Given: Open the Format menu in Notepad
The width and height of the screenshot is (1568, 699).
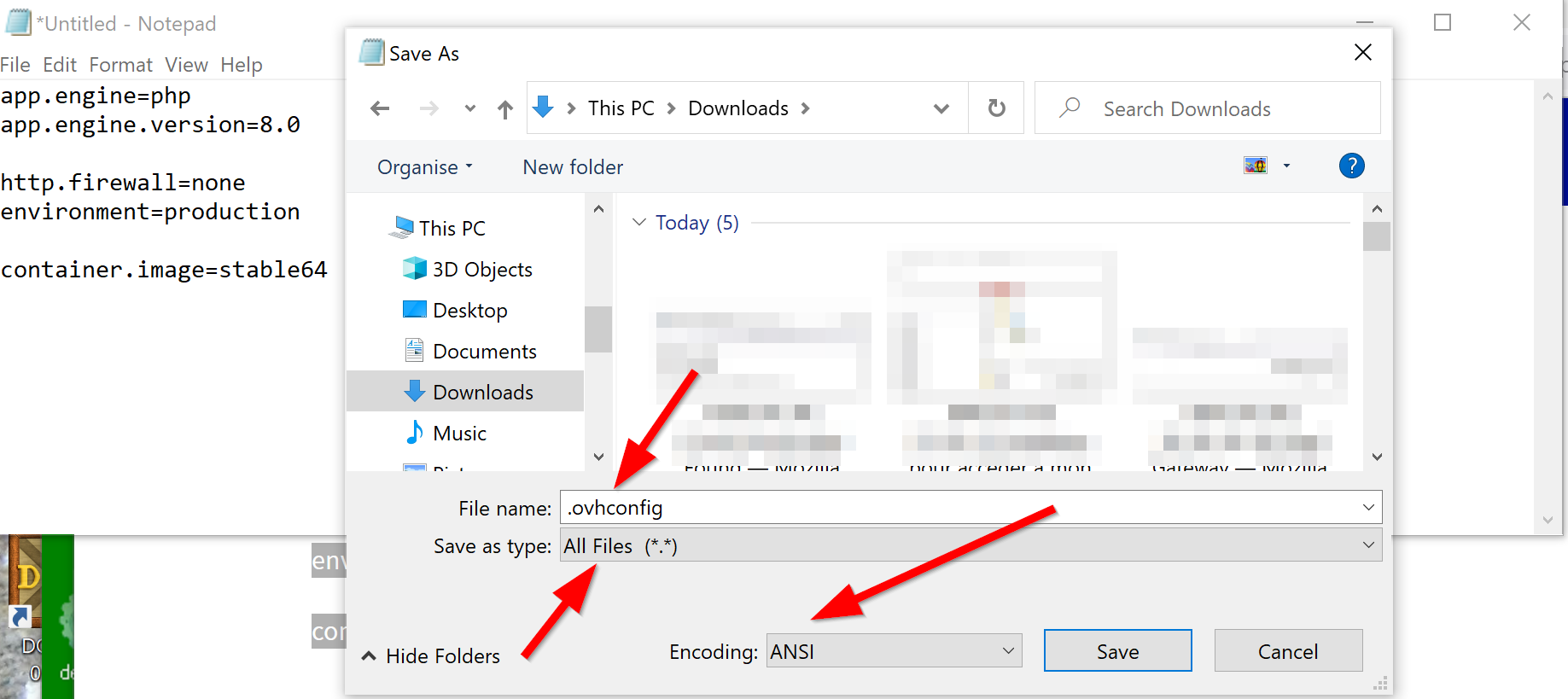Looking at the screenshot, I should click(120, 65).
